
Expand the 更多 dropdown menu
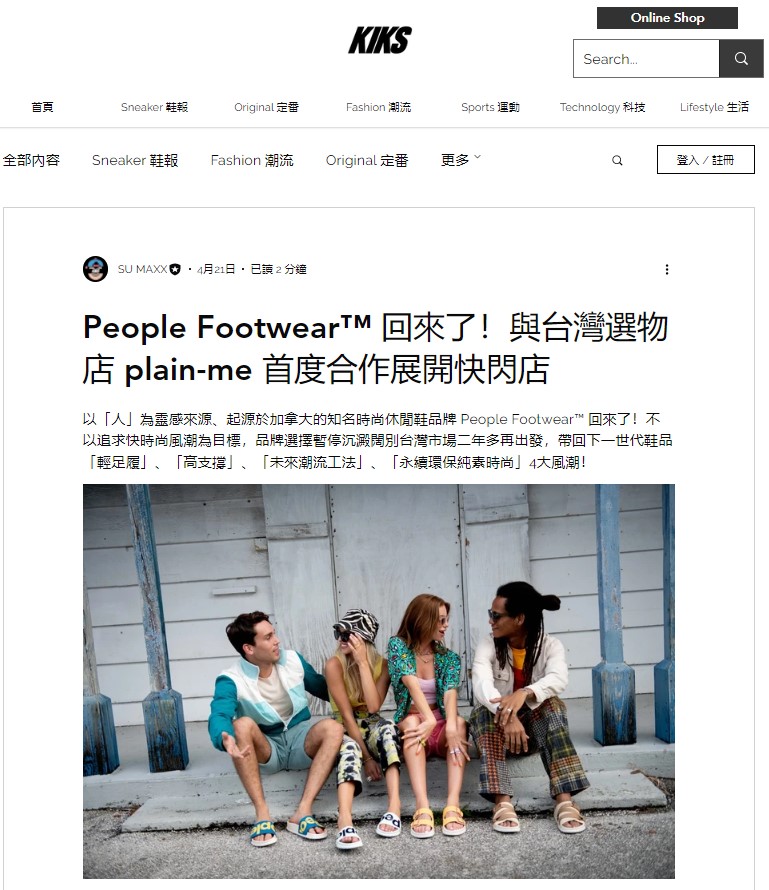coord(460,160)
